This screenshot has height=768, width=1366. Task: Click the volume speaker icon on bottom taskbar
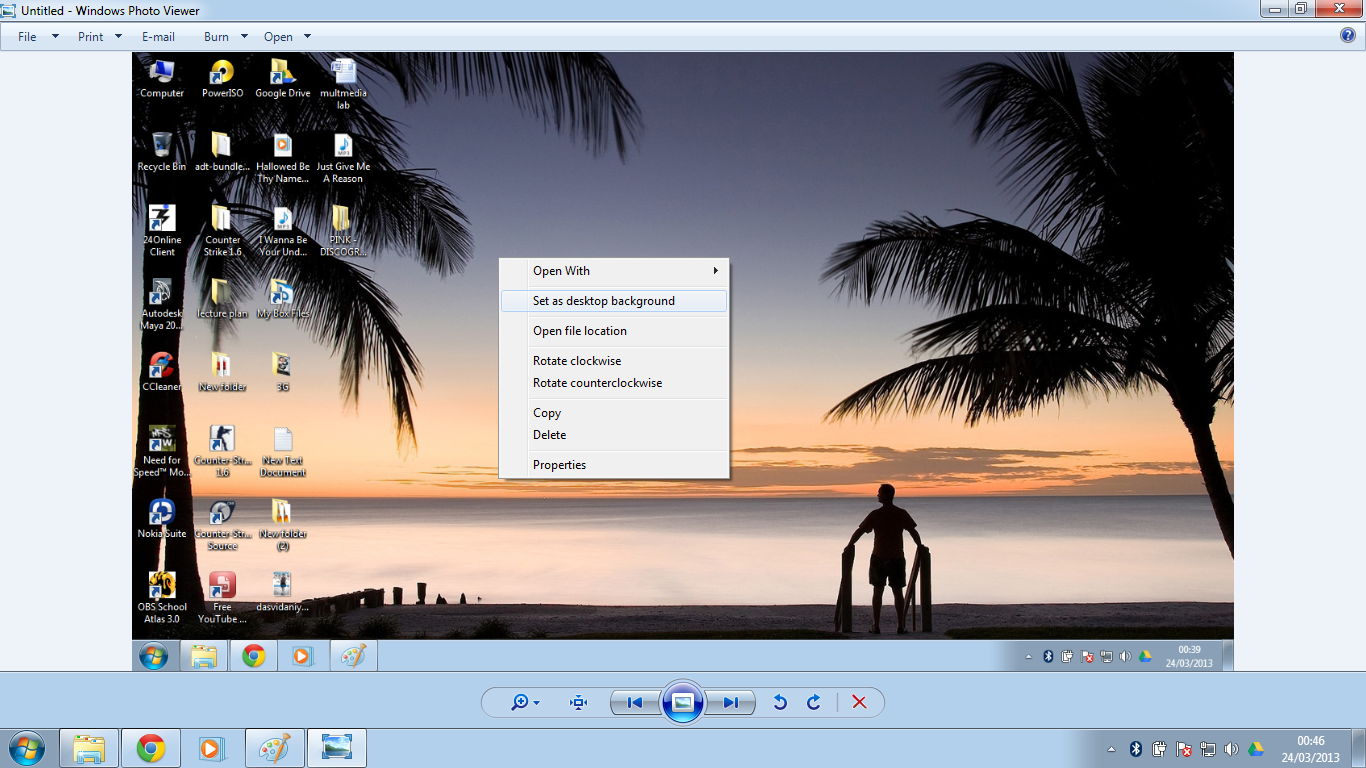click(1231, 749)
